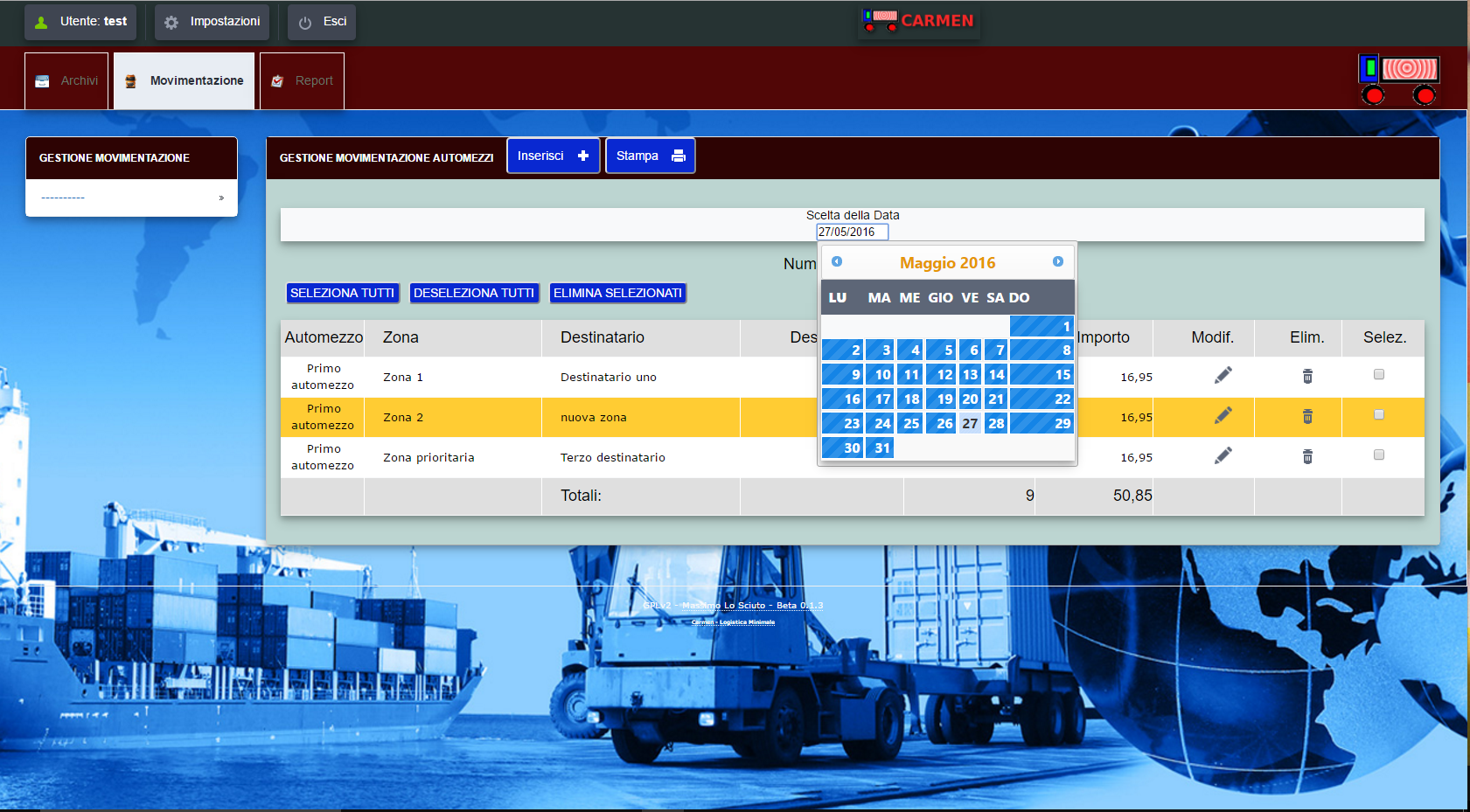Advance calendar to next month

1057,261
